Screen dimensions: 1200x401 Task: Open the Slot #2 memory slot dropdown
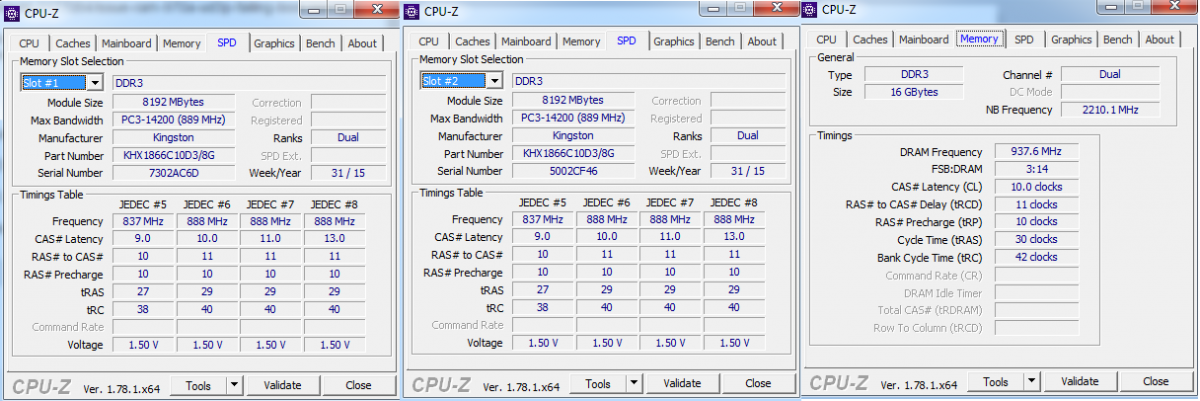click(494, 81)
